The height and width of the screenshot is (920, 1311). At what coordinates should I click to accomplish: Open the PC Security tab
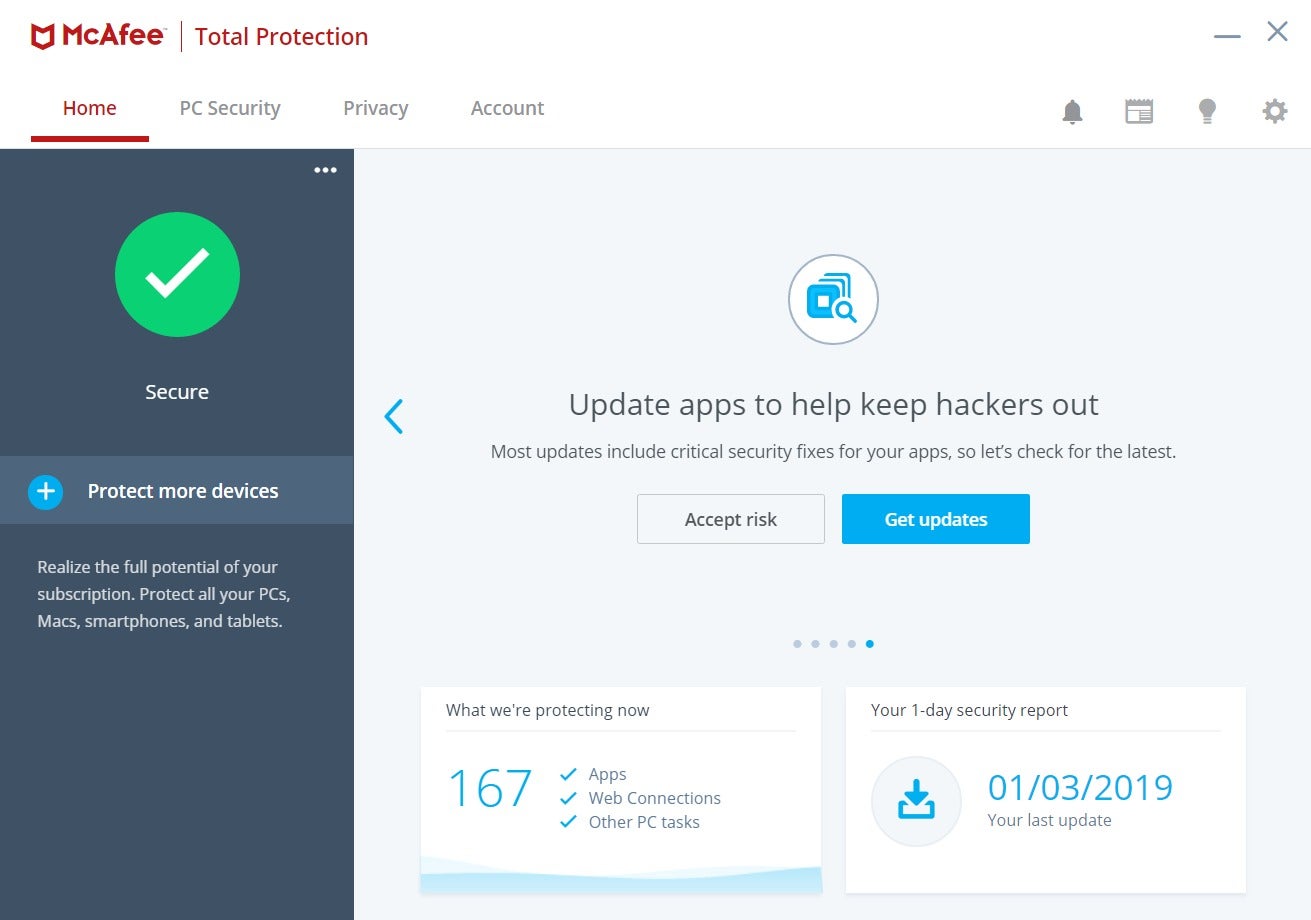click(x=230, y=108)
